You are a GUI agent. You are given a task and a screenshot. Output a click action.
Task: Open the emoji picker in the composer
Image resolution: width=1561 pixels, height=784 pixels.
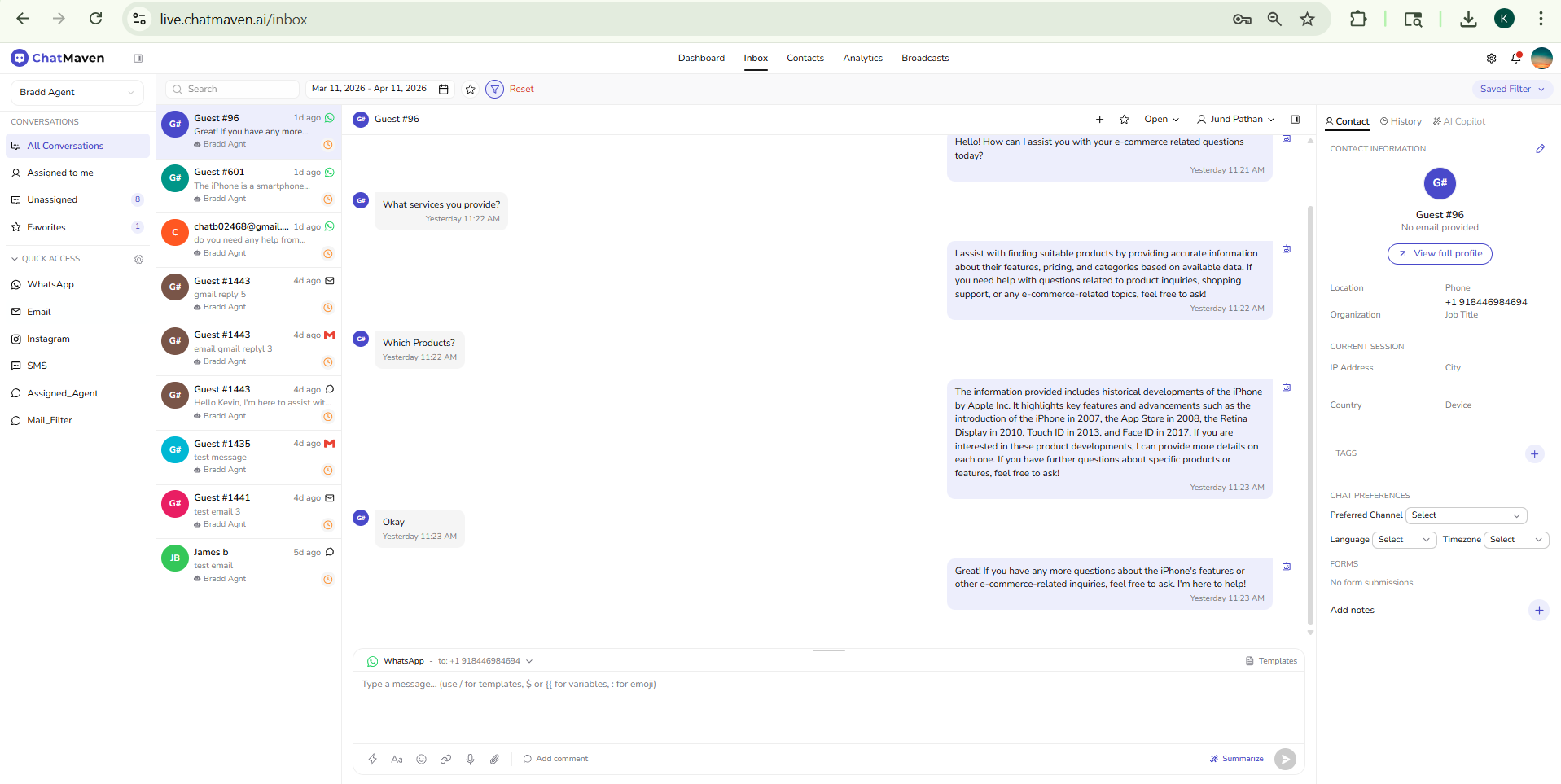421,758
